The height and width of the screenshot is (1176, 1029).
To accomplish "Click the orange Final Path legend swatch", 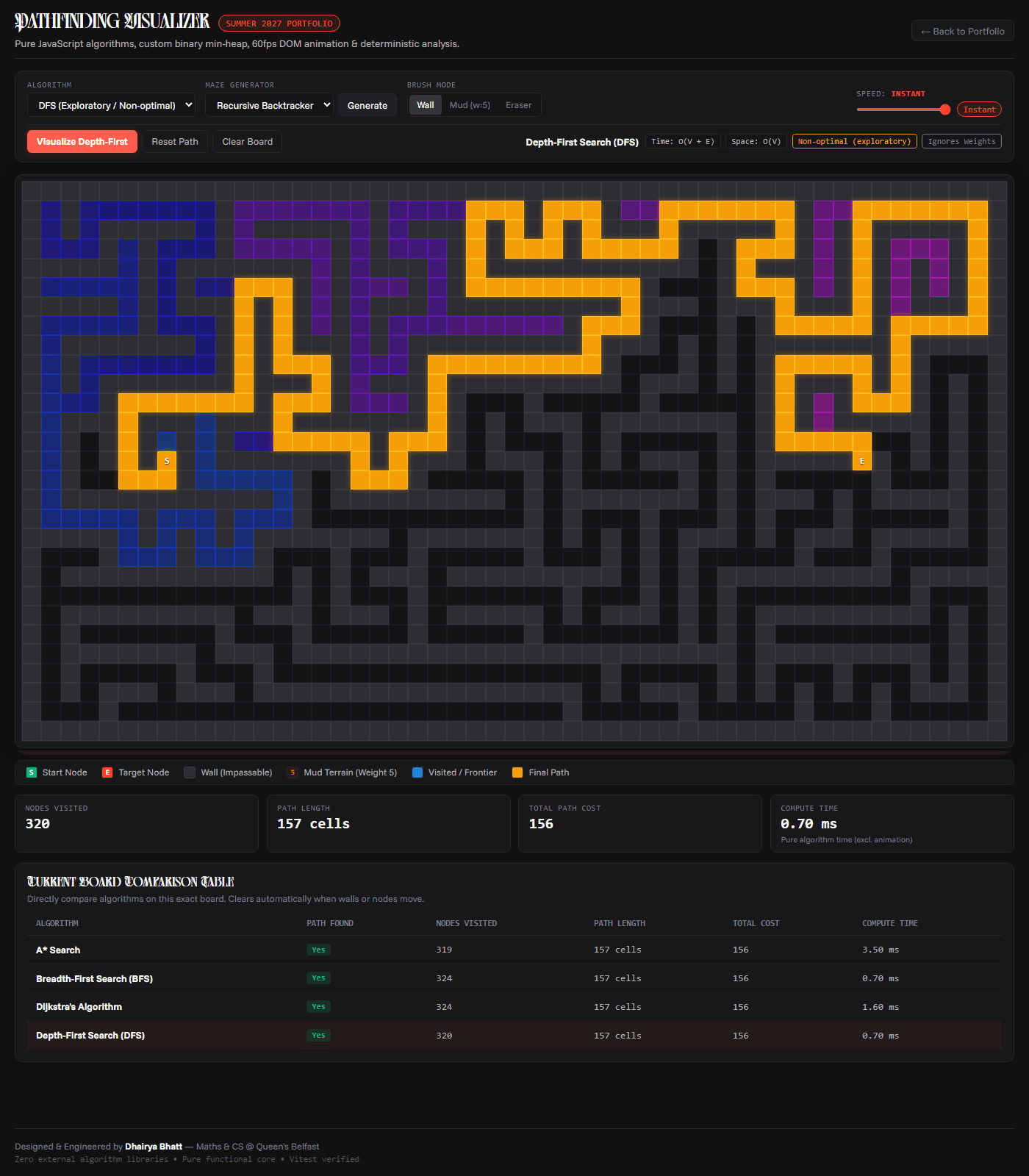I will (517, 772).
